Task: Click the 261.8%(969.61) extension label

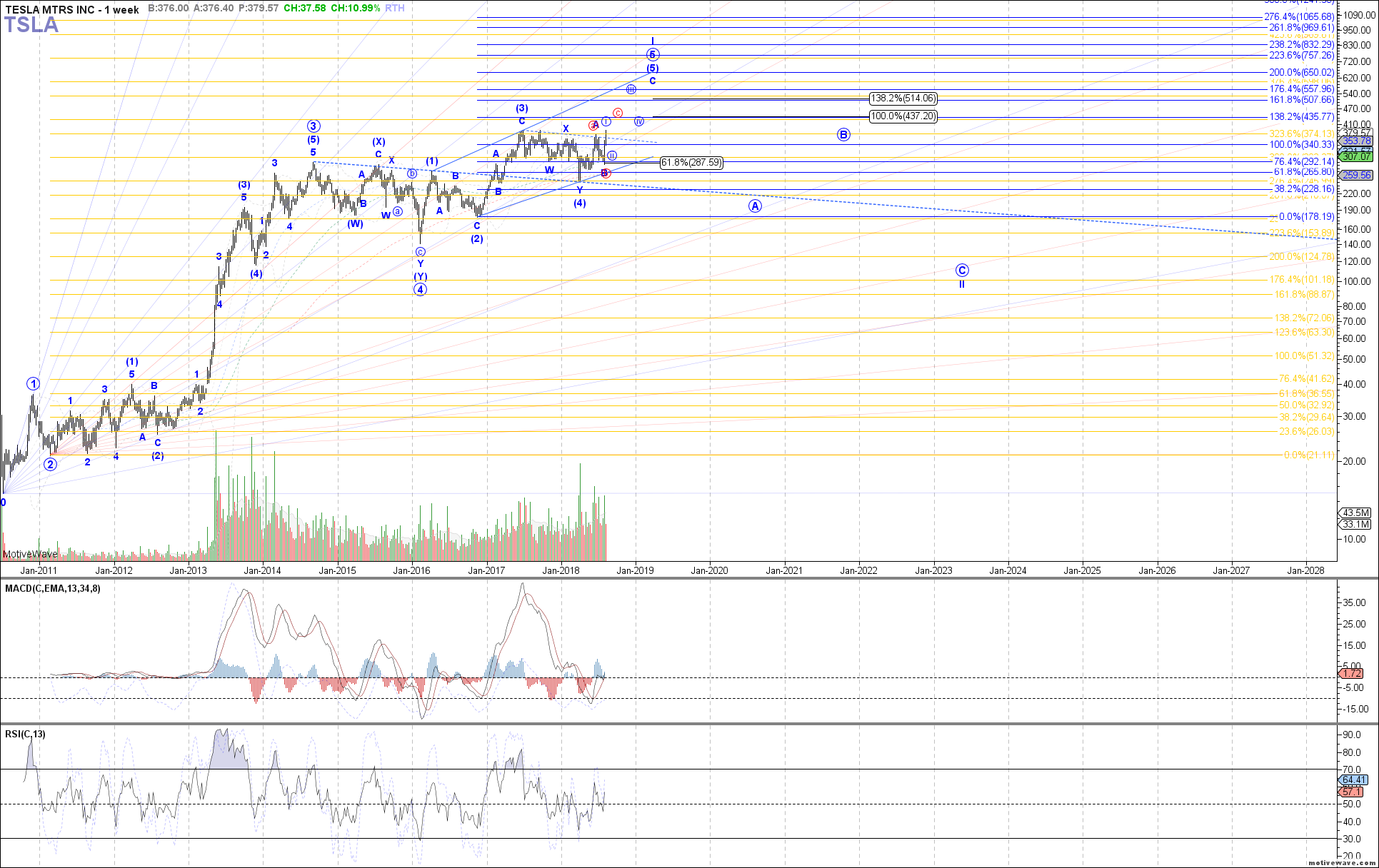Action: pyautogui.click(x=1301, y=28)
